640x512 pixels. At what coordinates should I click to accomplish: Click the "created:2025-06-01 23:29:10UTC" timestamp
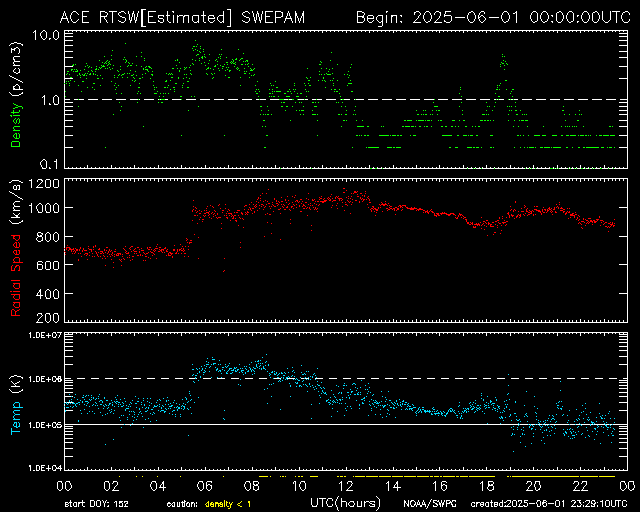[549, 504]
